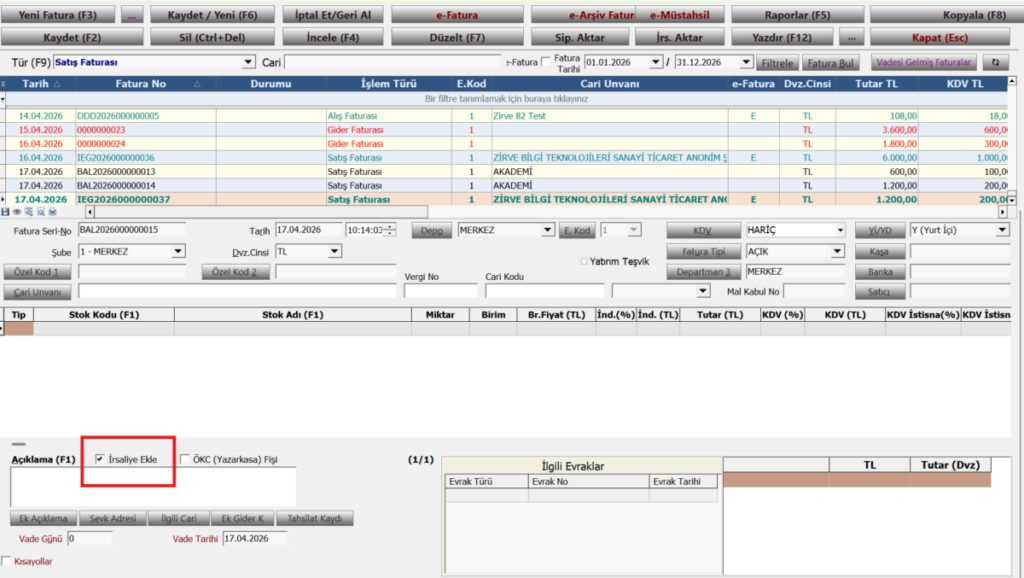Image resolution: width=1024 pixels, height=578 pixels.
Task: Expand the Depo MERKEZ dropdown
Action: pos(547,230)
